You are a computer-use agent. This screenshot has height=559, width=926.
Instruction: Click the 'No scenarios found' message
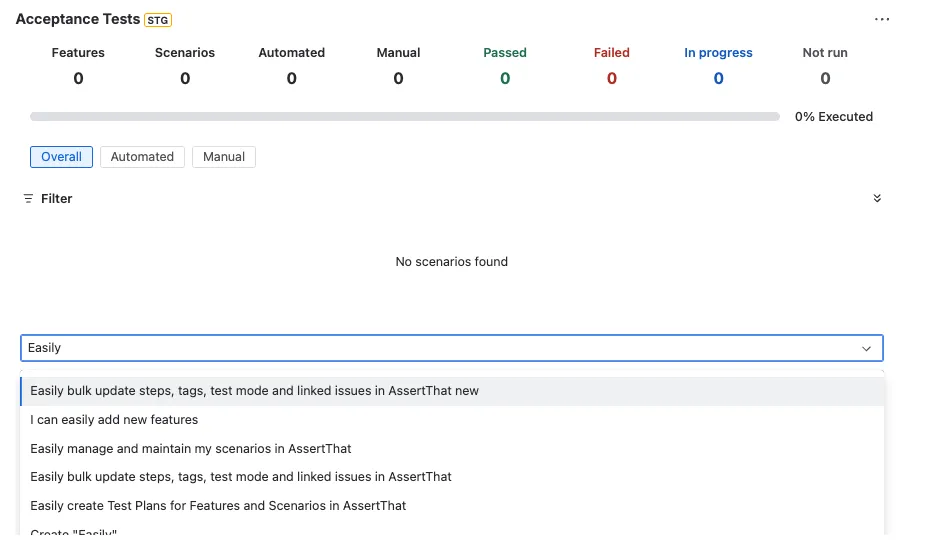click(452, 261)
